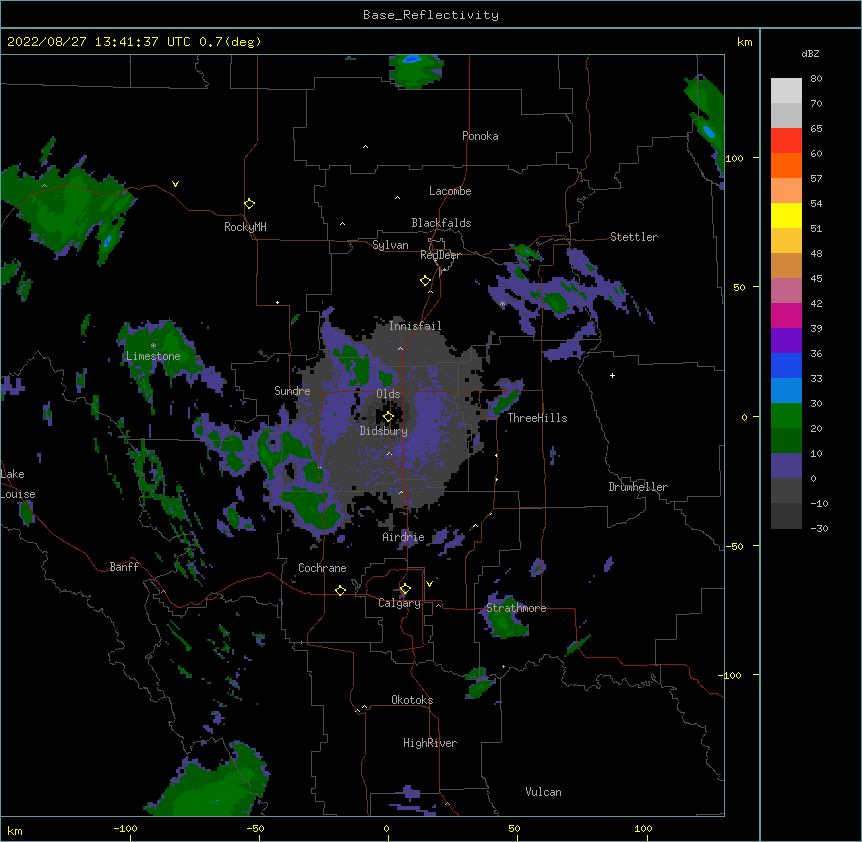This screenshot has width=862, height=842.
Task: Select the slate-purple 10 dBZ legend swatch
Action: 786,466
